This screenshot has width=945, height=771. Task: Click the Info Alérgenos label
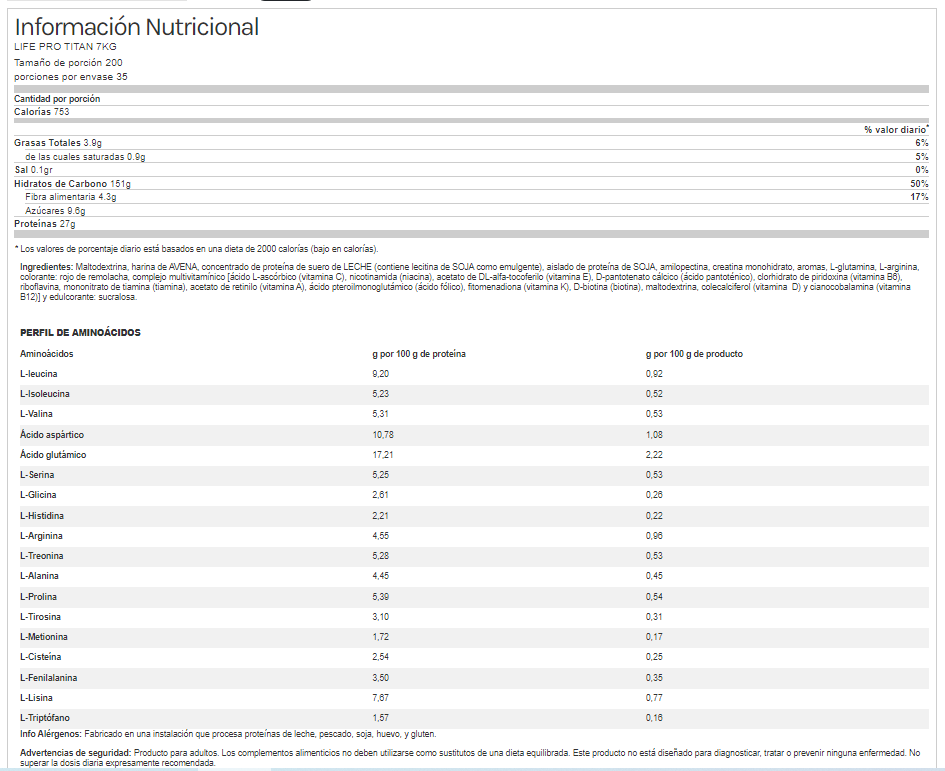pos(51,734)
